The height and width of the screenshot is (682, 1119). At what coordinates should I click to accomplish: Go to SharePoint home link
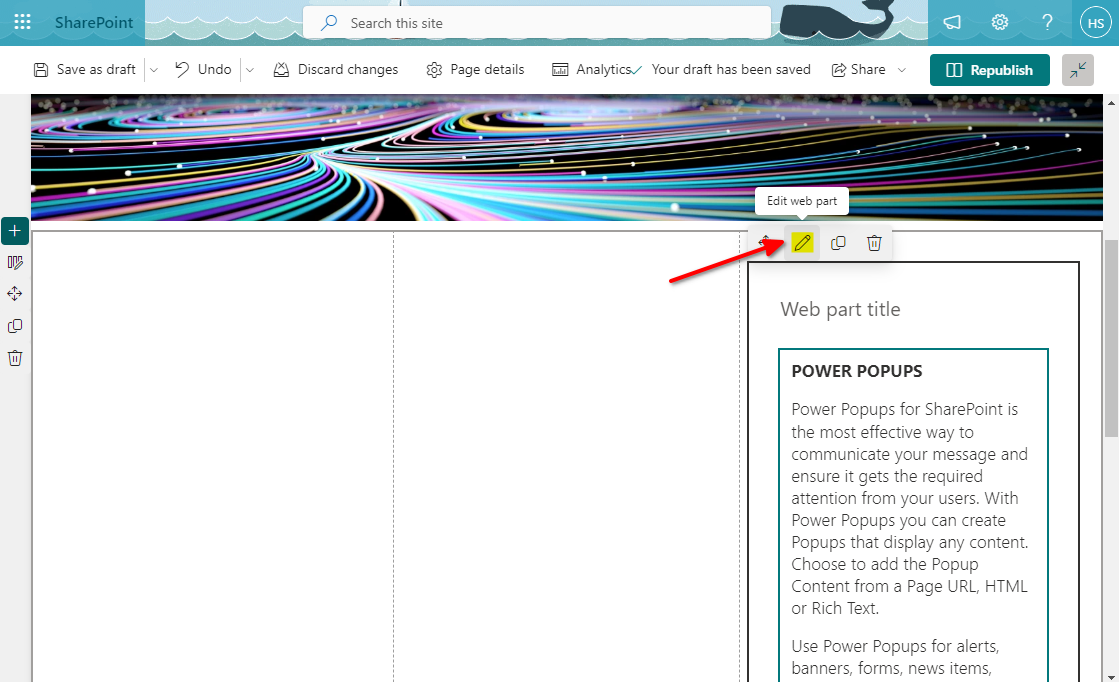(x=93, y=23)
